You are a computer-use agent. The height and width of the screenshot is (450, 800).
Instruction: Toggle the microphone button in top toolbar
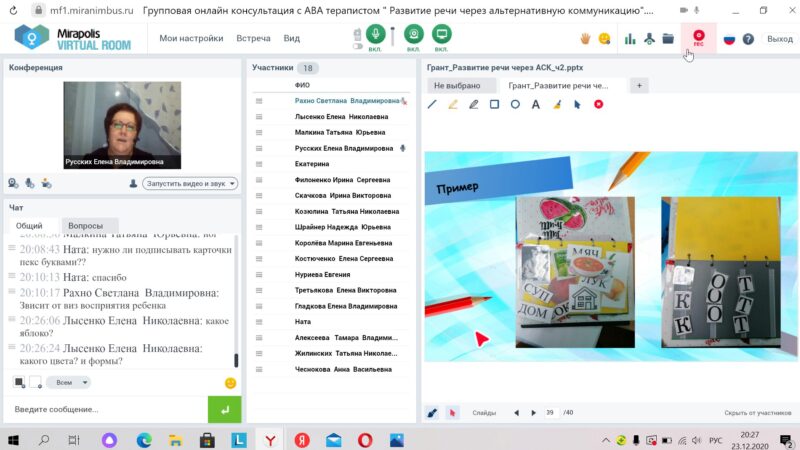click(x=375, y=34)
